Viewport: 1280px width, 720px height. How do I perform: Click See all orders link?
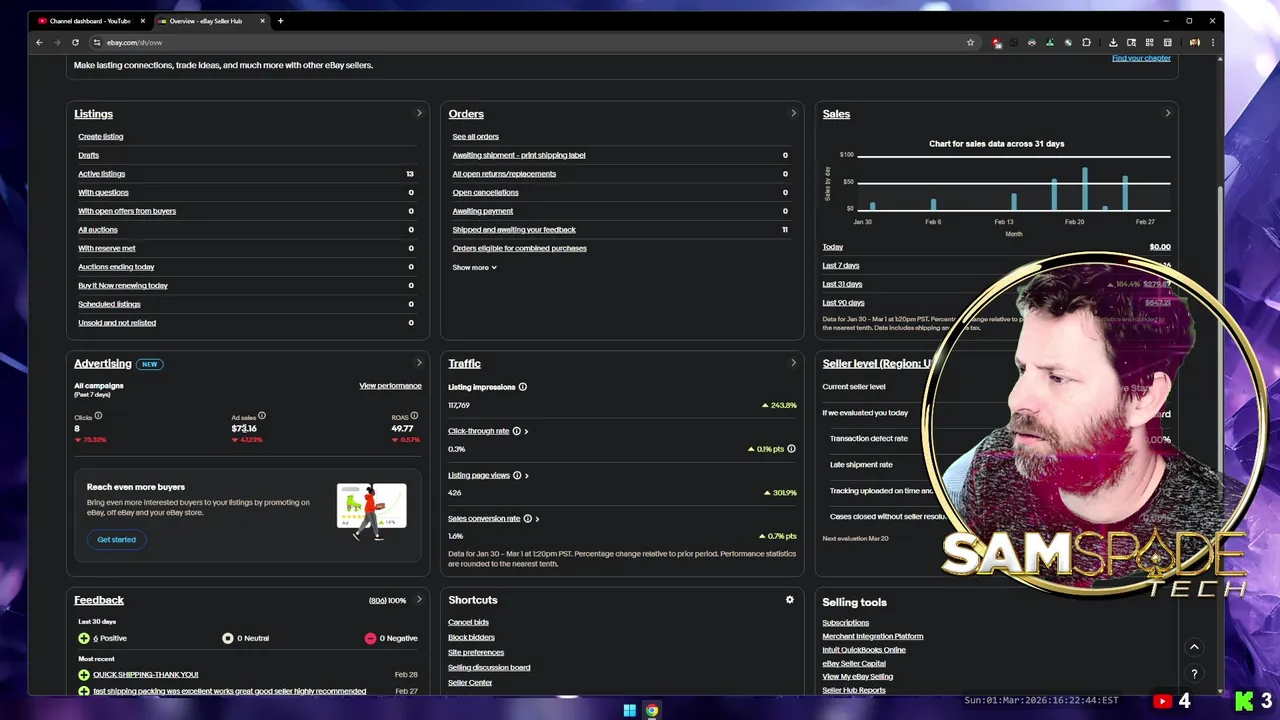click(475, 136)
